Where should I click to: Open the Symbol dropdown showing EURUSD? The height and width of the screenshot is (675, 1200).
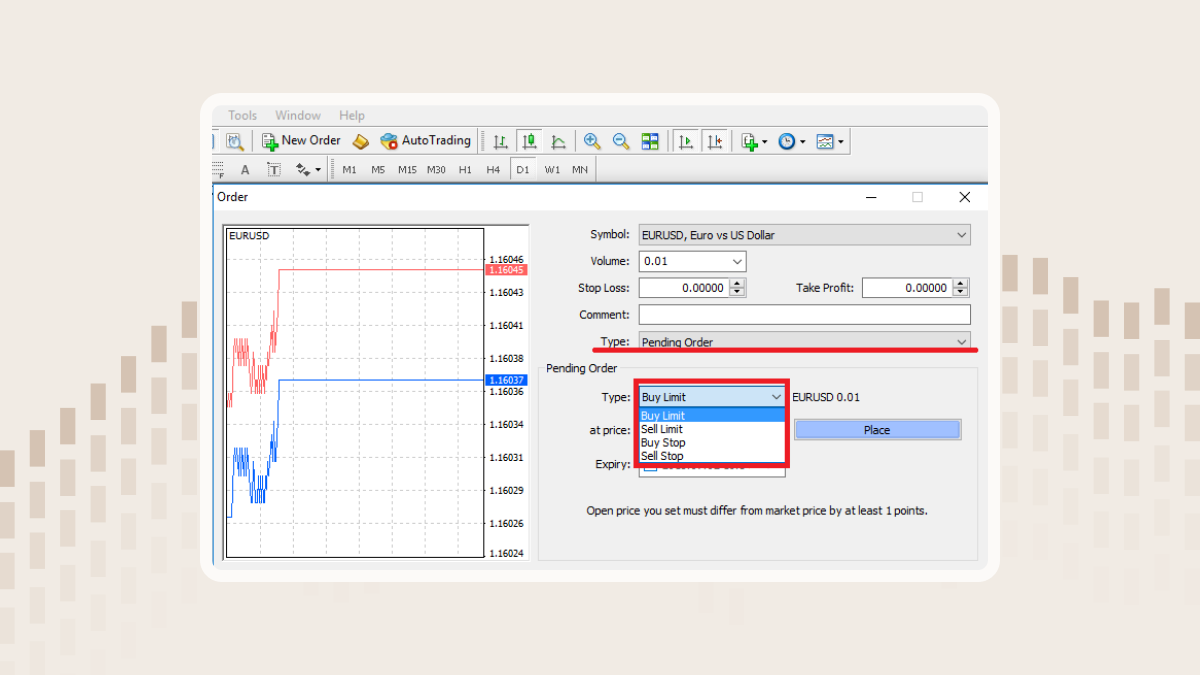[804, 235]
